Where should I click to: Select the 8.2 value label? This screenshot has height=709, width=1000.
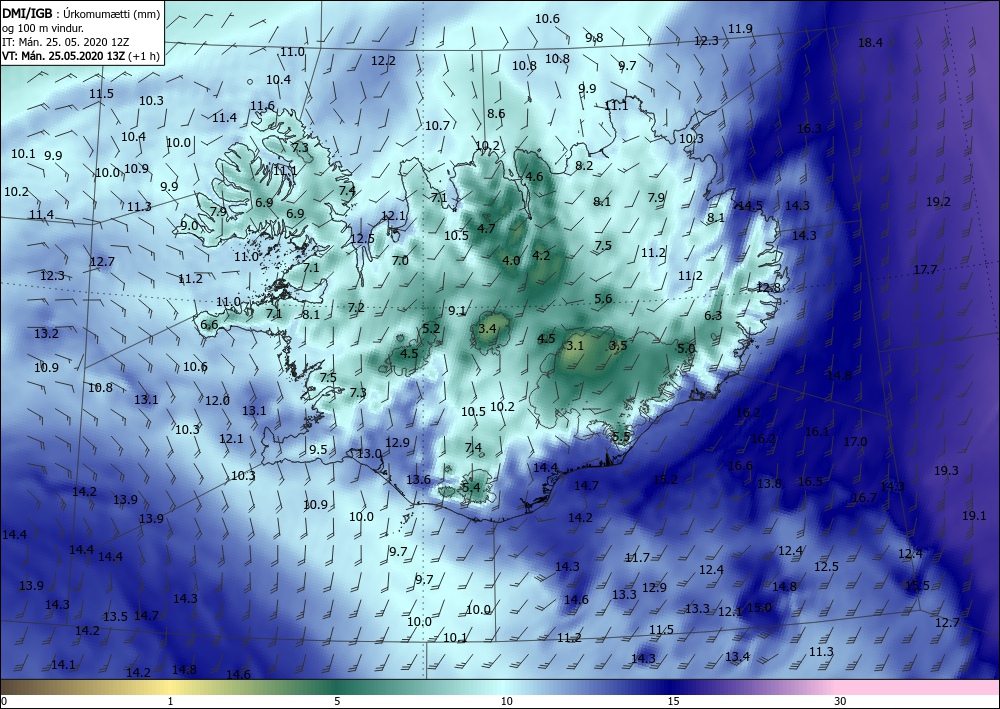pos(584,165)
